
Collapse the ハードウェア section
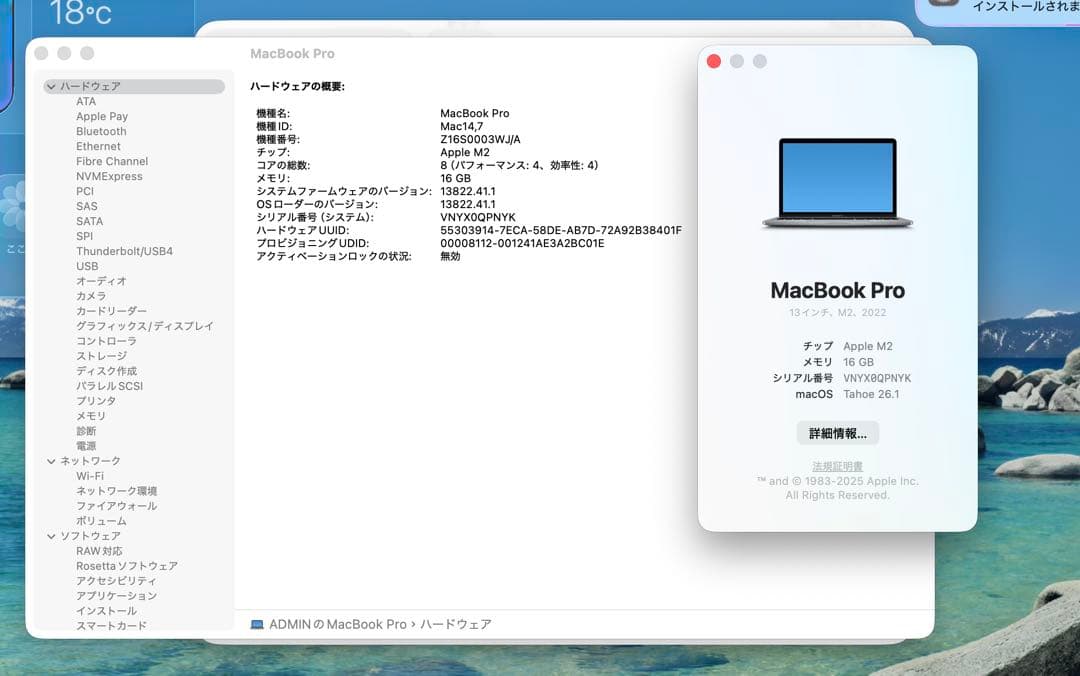point(51,86)
